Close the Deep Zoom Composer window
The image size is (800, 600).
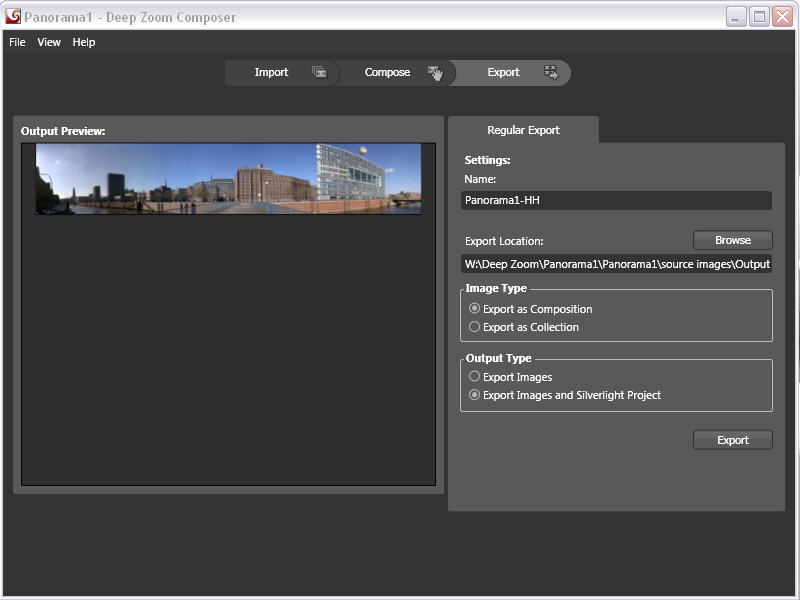(781, 16)
